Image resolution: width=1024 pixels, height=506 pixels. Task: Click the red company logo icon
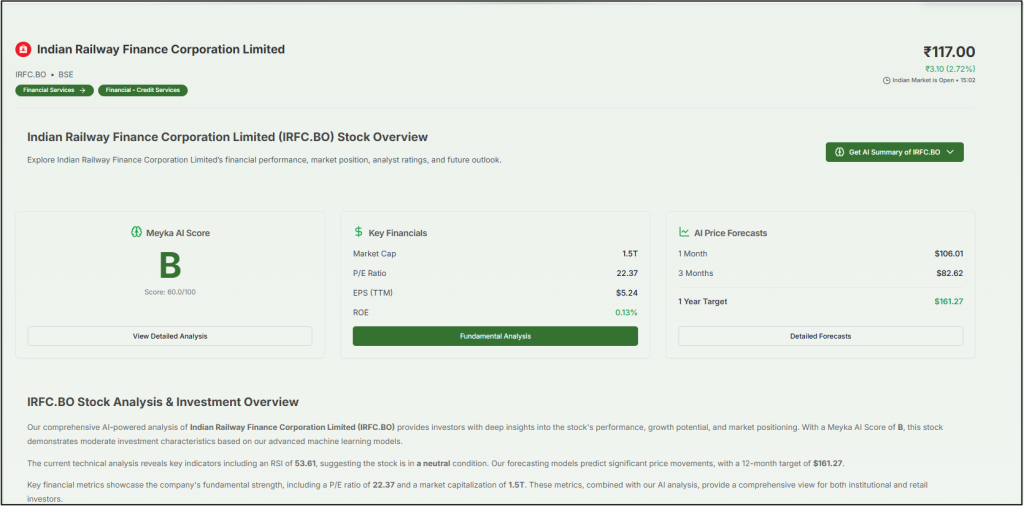[x=23, y=49]
